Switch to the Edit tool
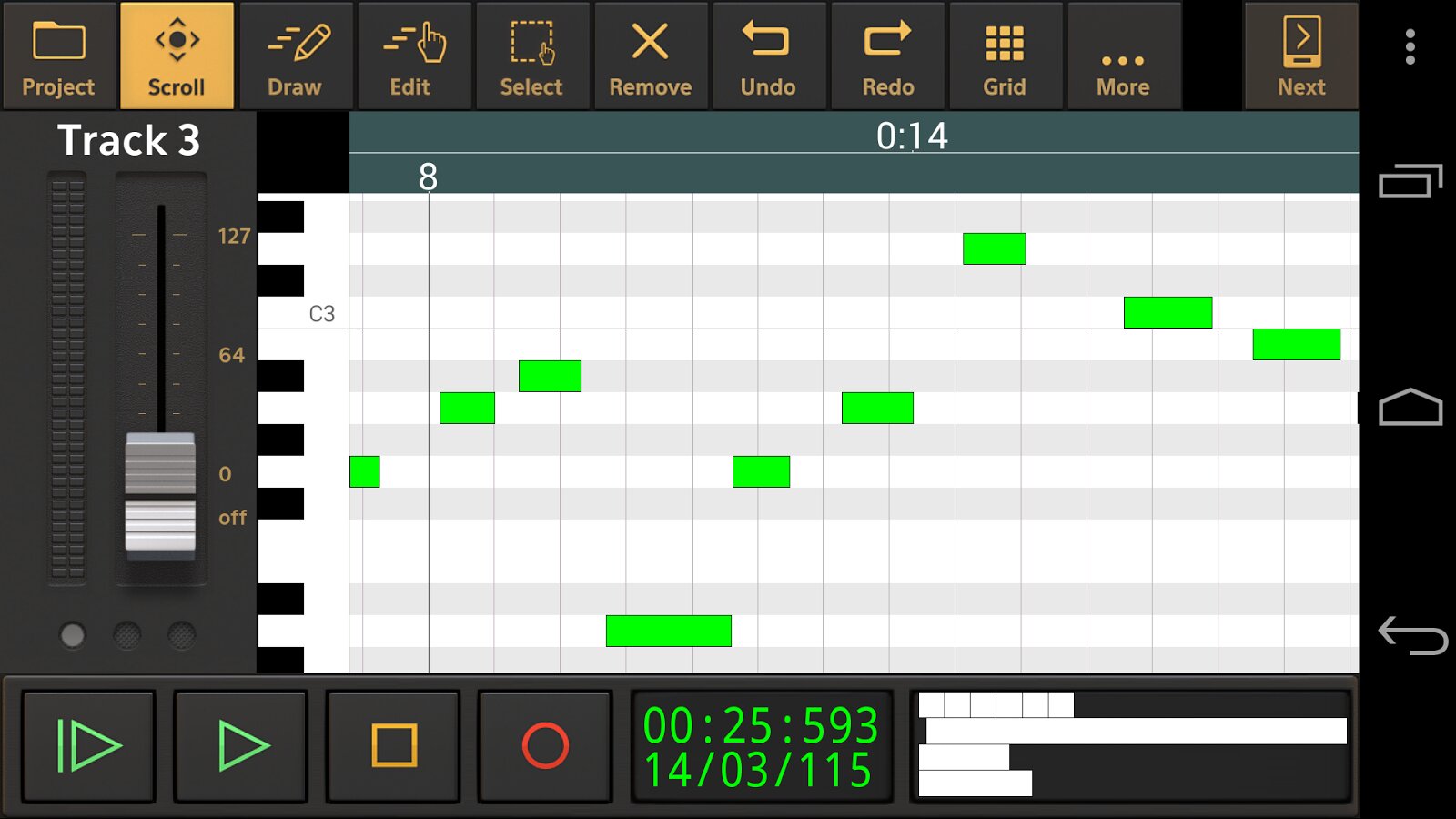 (x=413, y=56)
